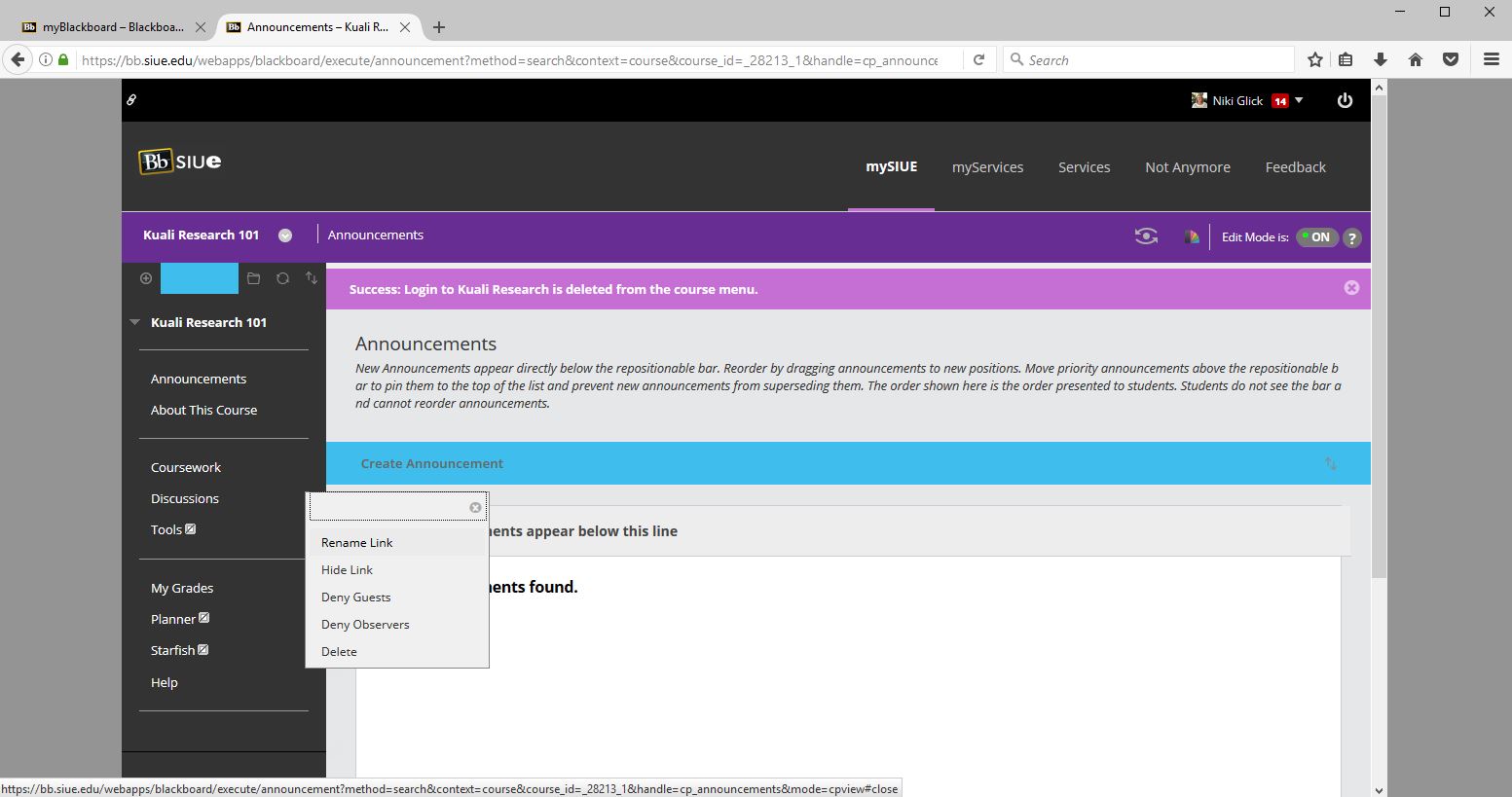Image resolution: width=1512 pixels, height=797 pixels.
Task: Enter student preview mode
Action: pyautogui.click(x=1146, y=236)
